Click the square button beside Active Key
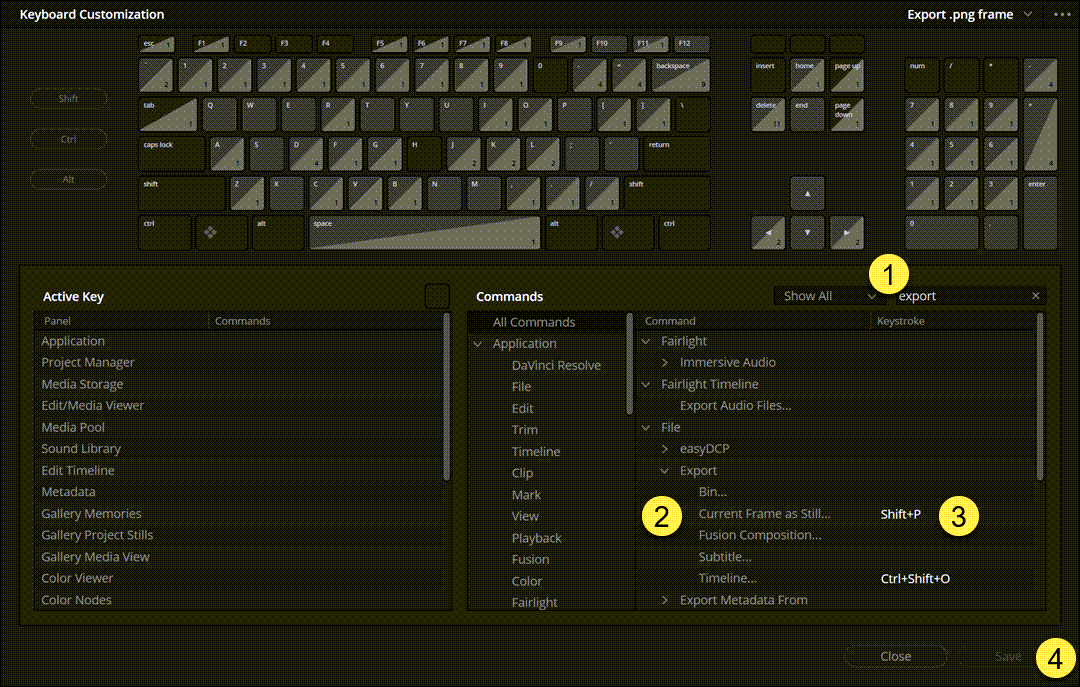 tap(437, 296)
